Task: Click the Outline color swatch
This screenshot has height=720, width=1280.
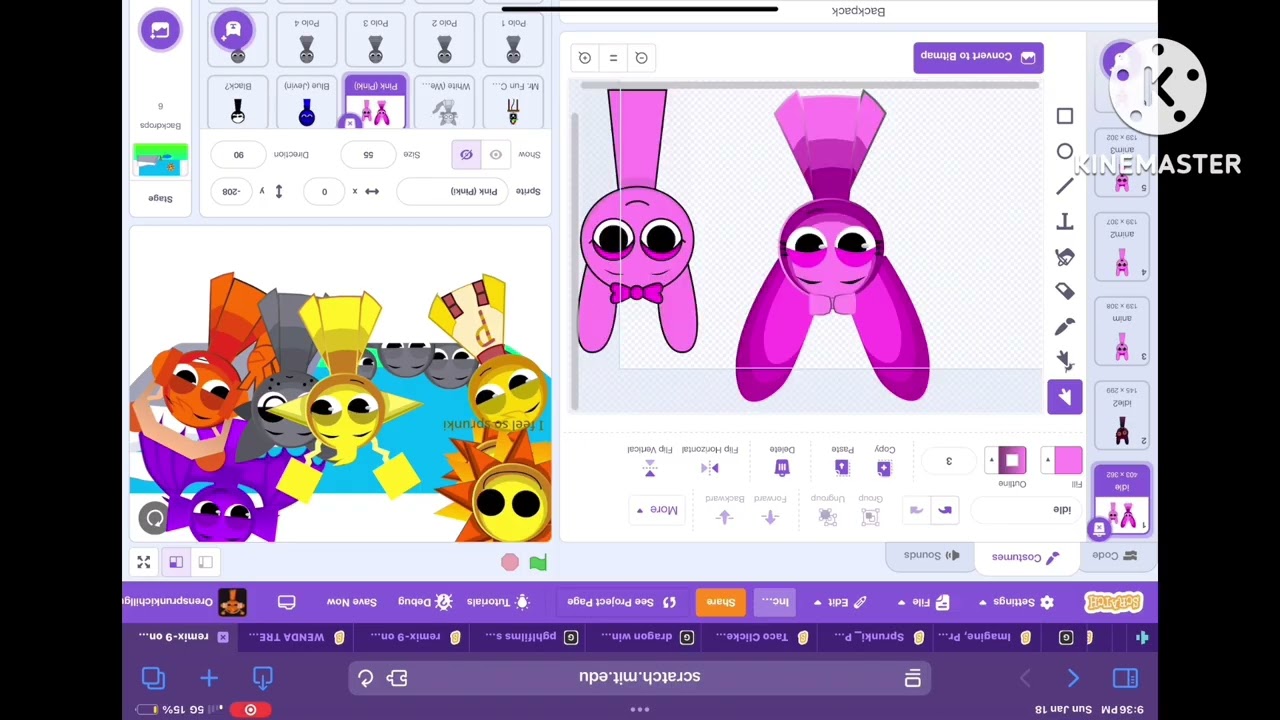Action: click(x=1011, y=460)
